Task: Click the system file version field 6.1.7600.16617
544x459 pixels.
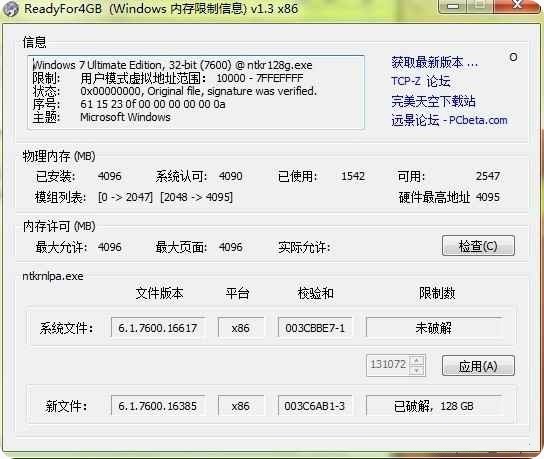Action: [x=159, y=328]
